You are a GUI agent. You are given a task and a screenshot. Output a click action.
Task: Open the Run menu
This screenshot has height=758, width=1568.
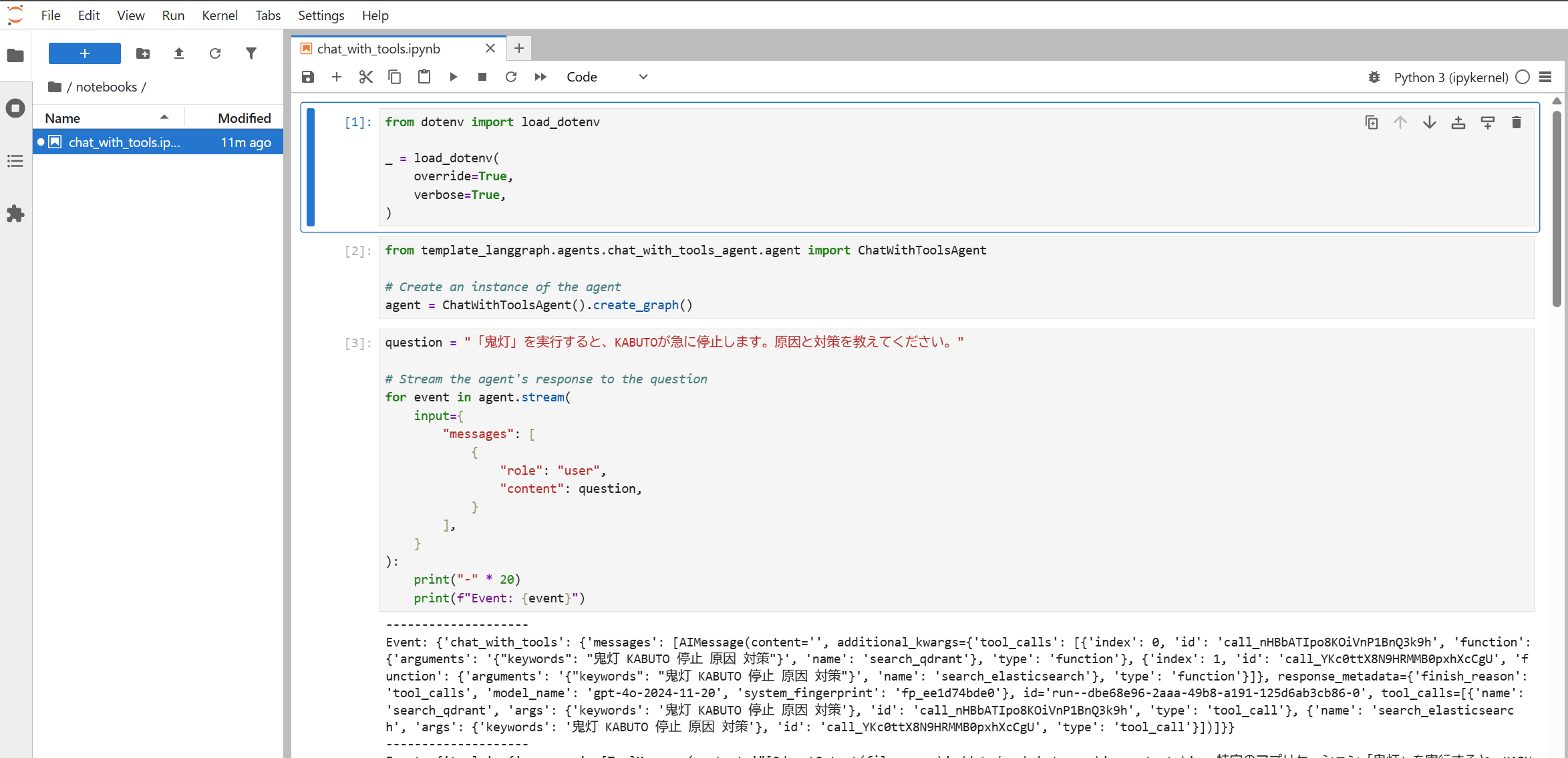pyautogui.click(x=173, y=15)
